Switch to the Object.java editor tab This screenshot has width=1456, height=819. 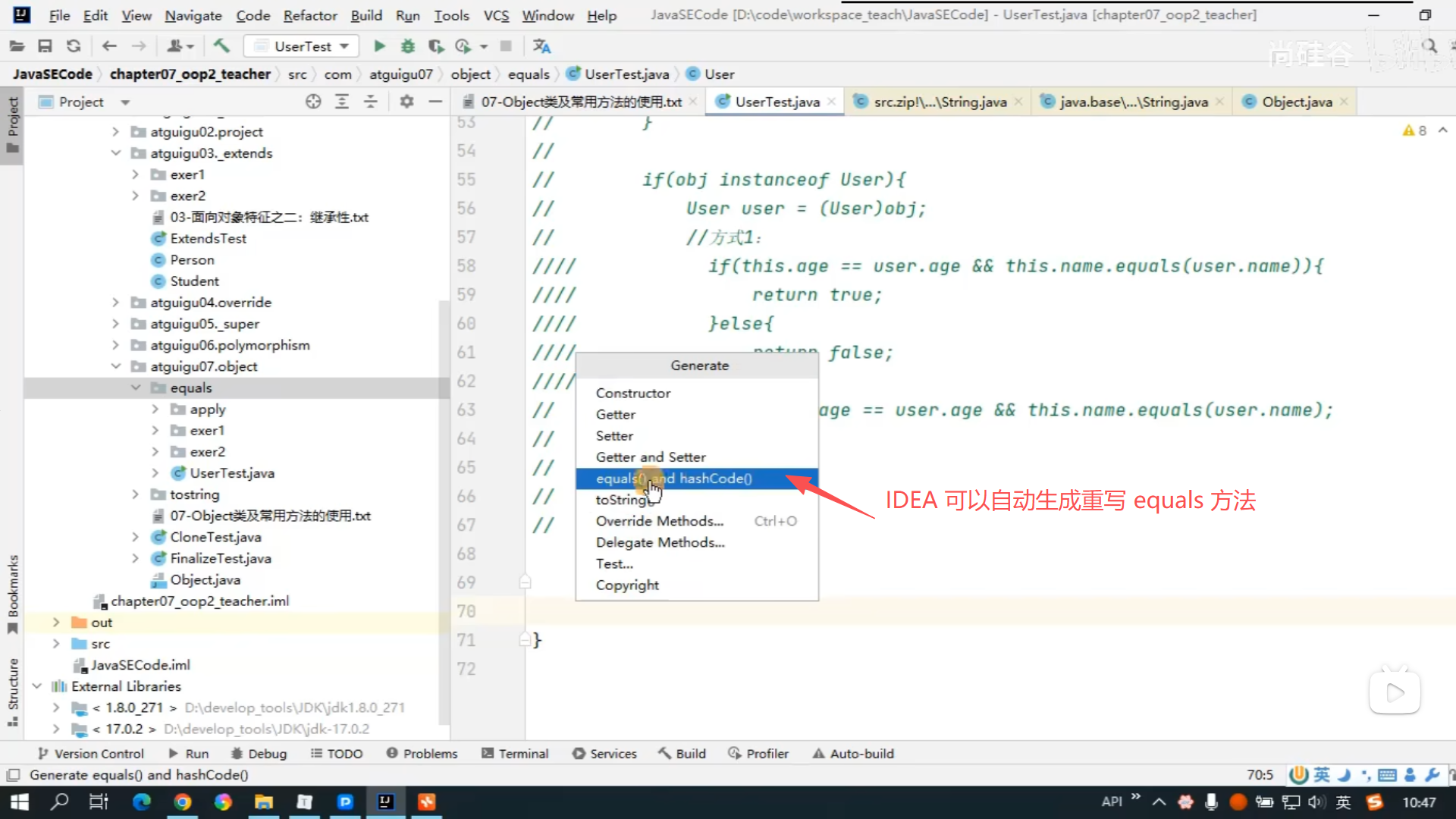[1296, 102]
